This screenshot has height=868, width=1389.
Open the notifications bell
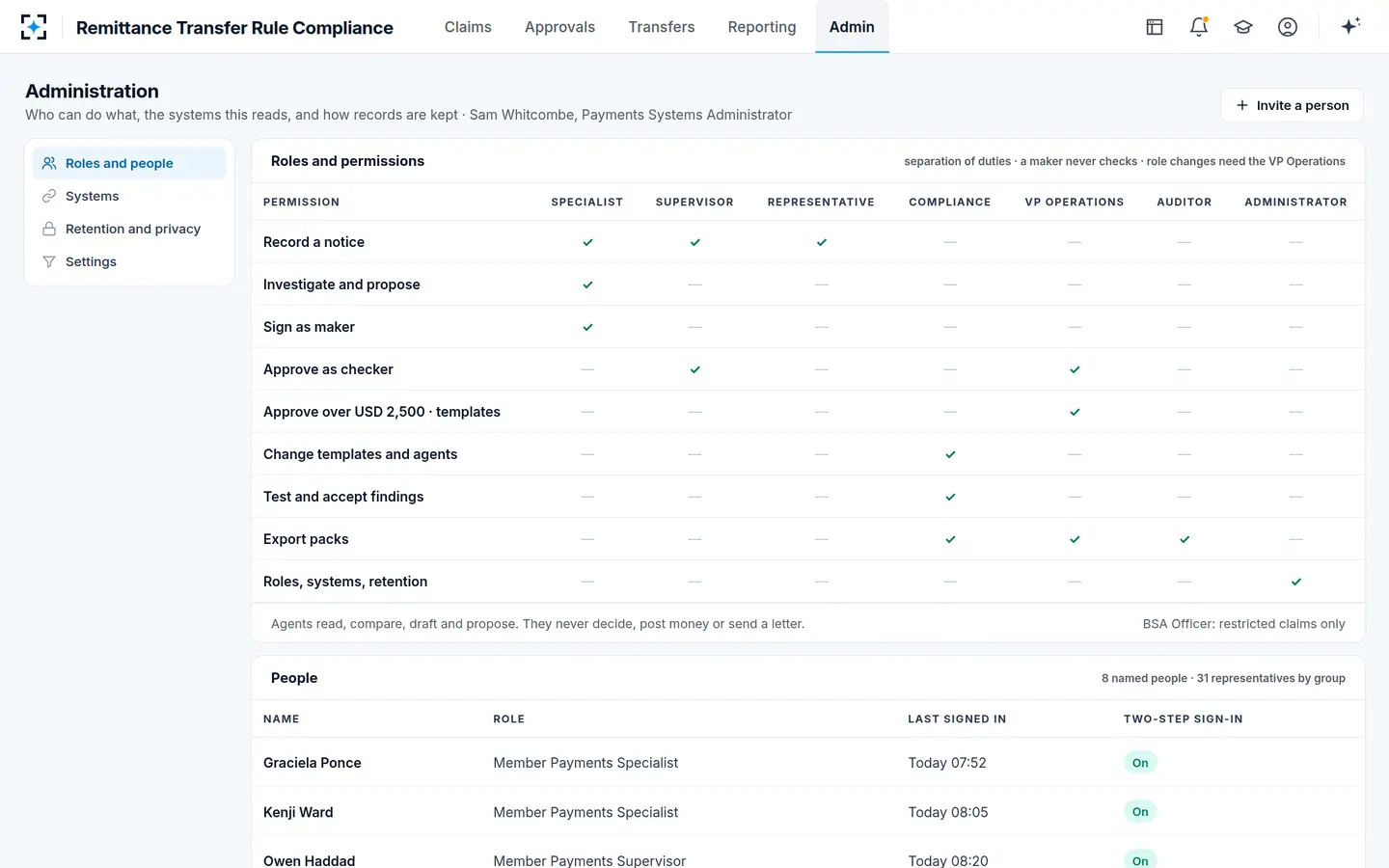coord(1199,27)
